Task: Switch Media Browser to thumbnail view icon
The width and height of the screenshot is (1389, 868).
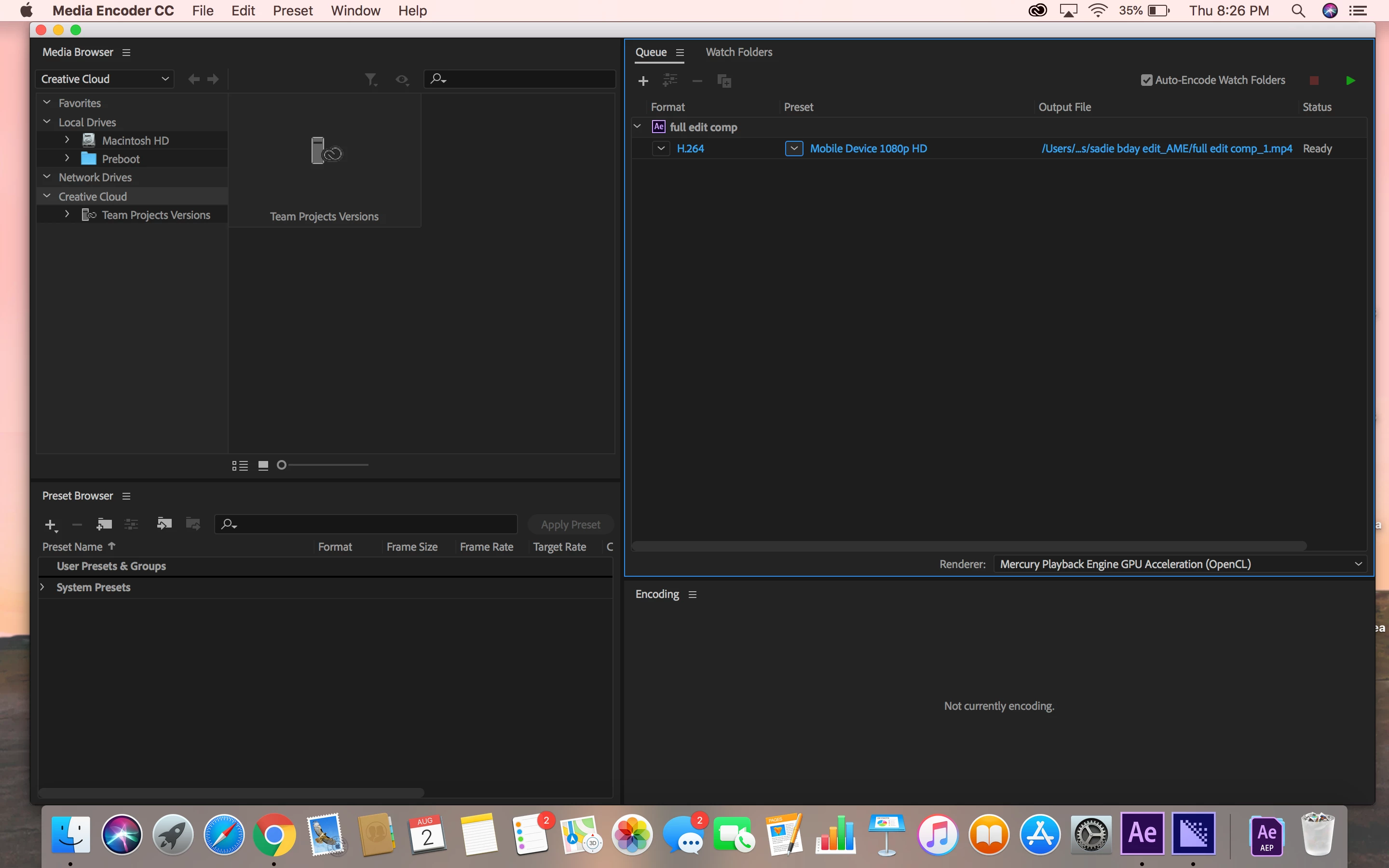Action: click(263, 465)
